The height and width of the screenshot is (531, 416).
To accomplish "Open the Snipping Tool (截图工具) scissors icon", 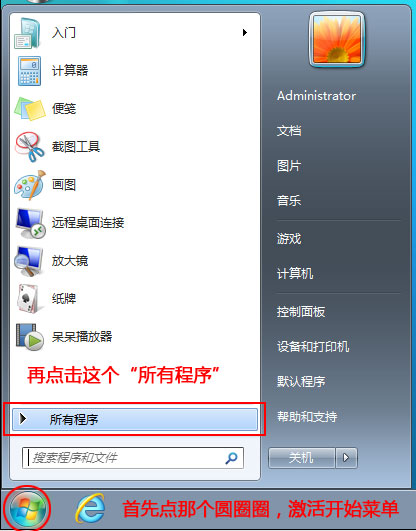I will click(x=30, y=147).
